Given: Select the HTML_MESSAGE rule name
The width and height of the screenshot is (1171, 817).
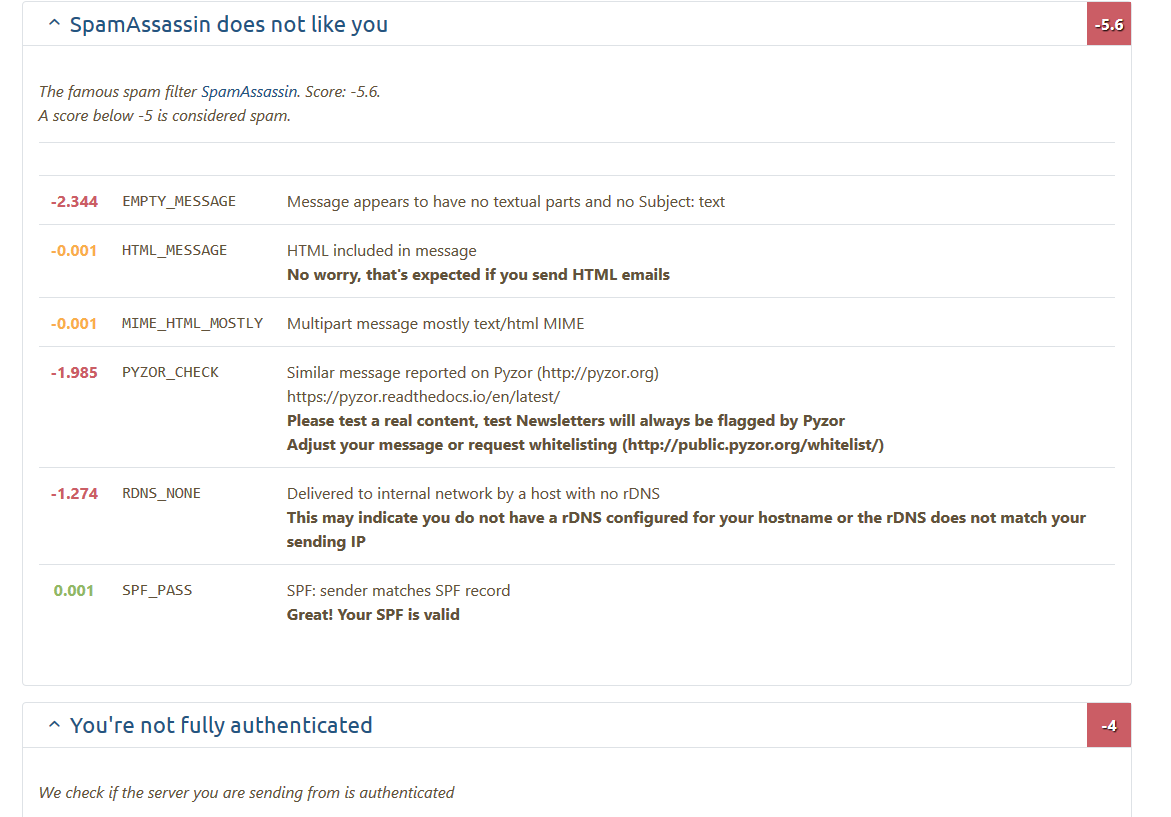Looking at the screenshot, I should pyautogui.click(x=174, y=251).
